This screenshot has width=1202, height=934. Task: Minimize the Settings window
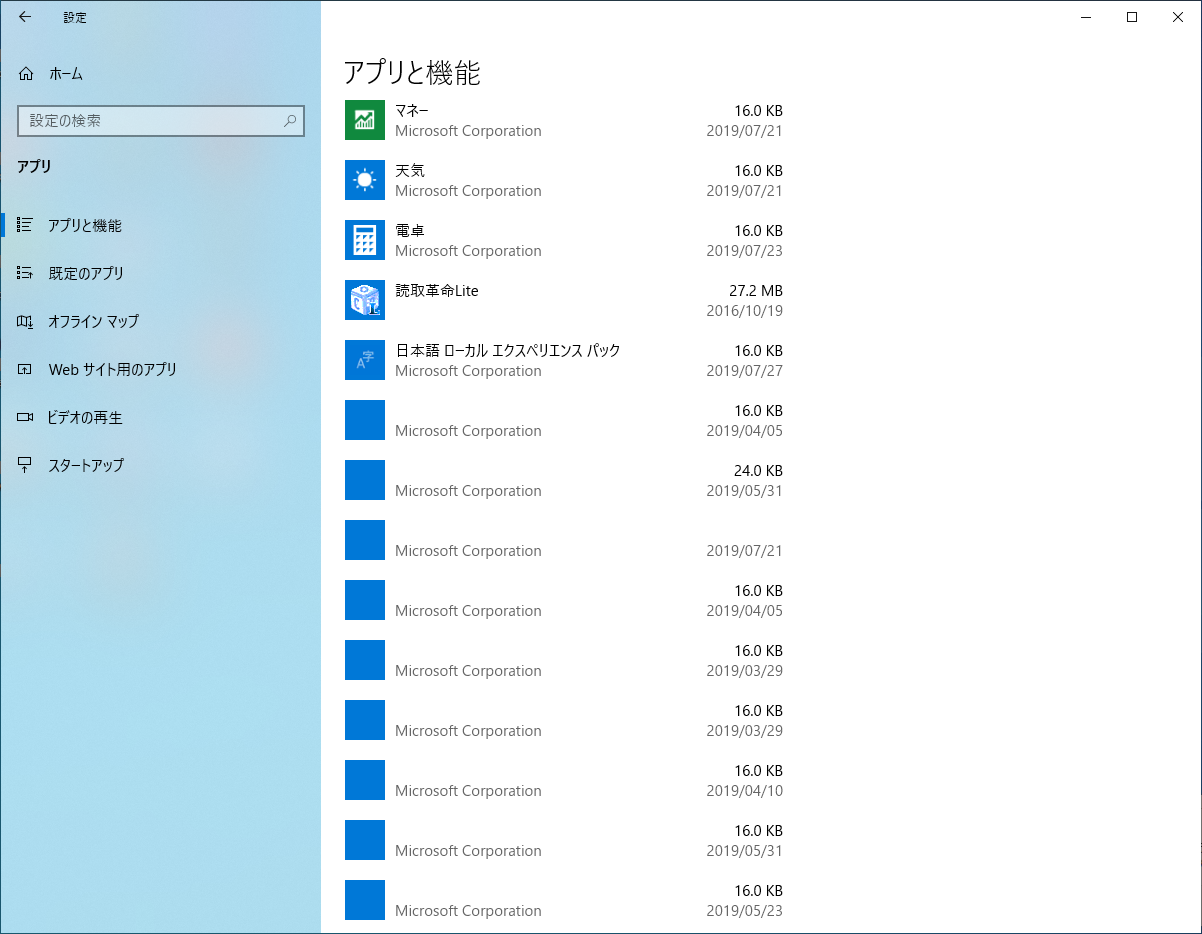(1086, 17)
